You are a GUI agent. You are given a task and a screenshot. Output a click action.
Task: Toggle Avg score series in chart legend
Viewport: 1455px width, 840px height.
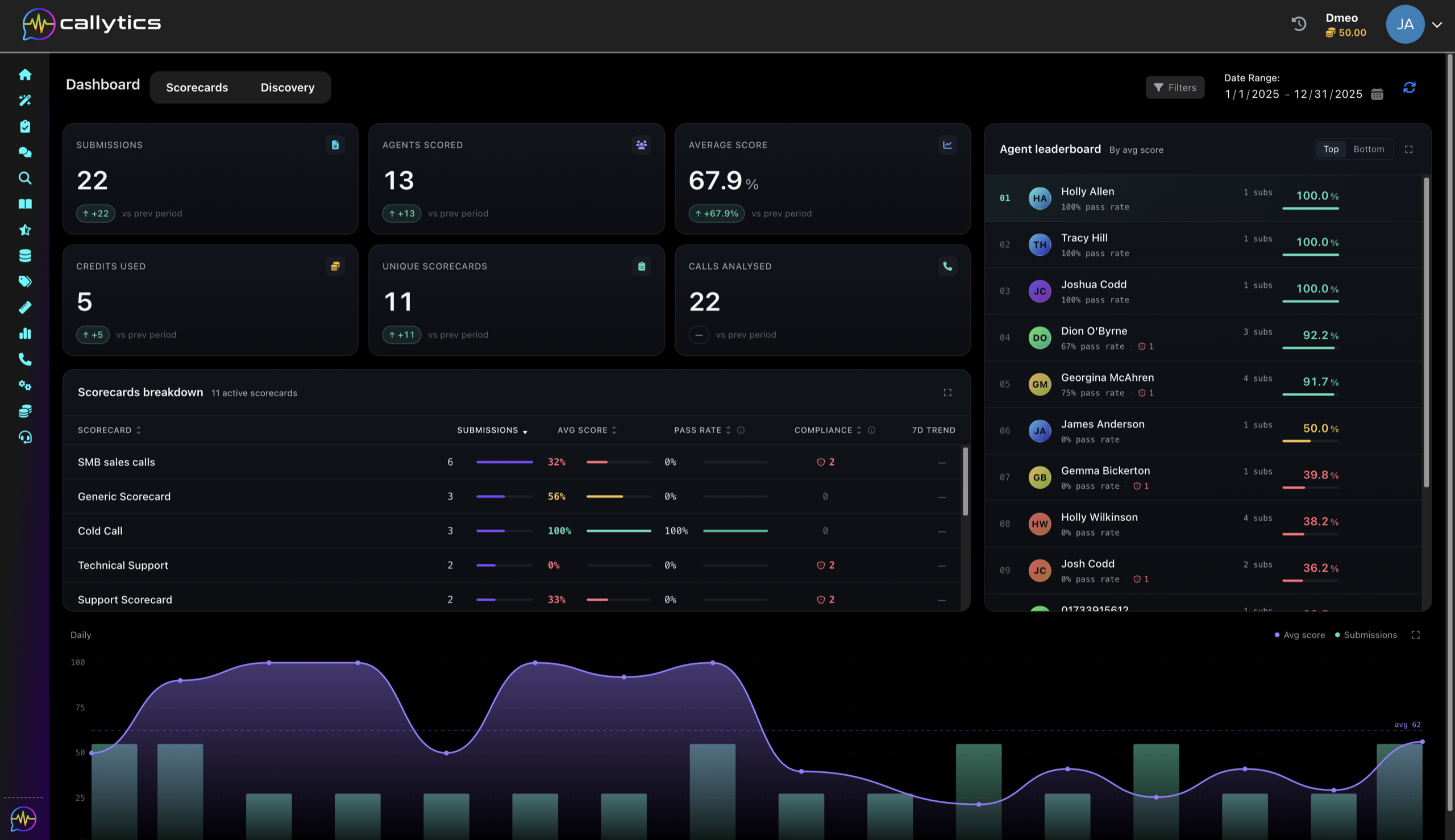pos(1300,635)
